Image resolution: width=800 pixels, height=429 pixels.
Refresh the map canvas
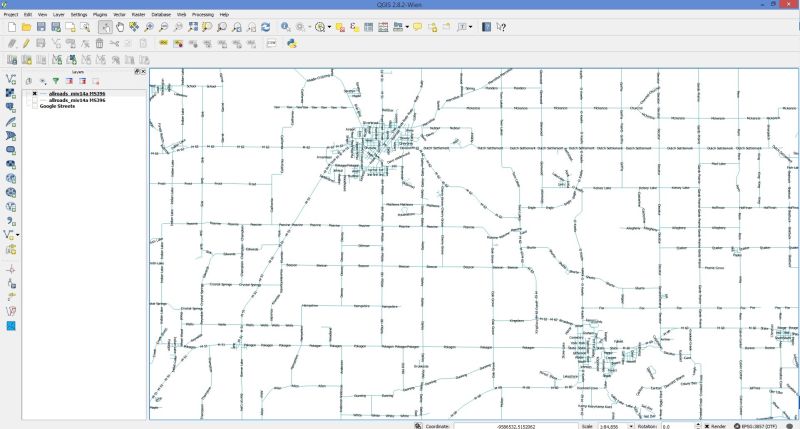(x=266, y=27)
